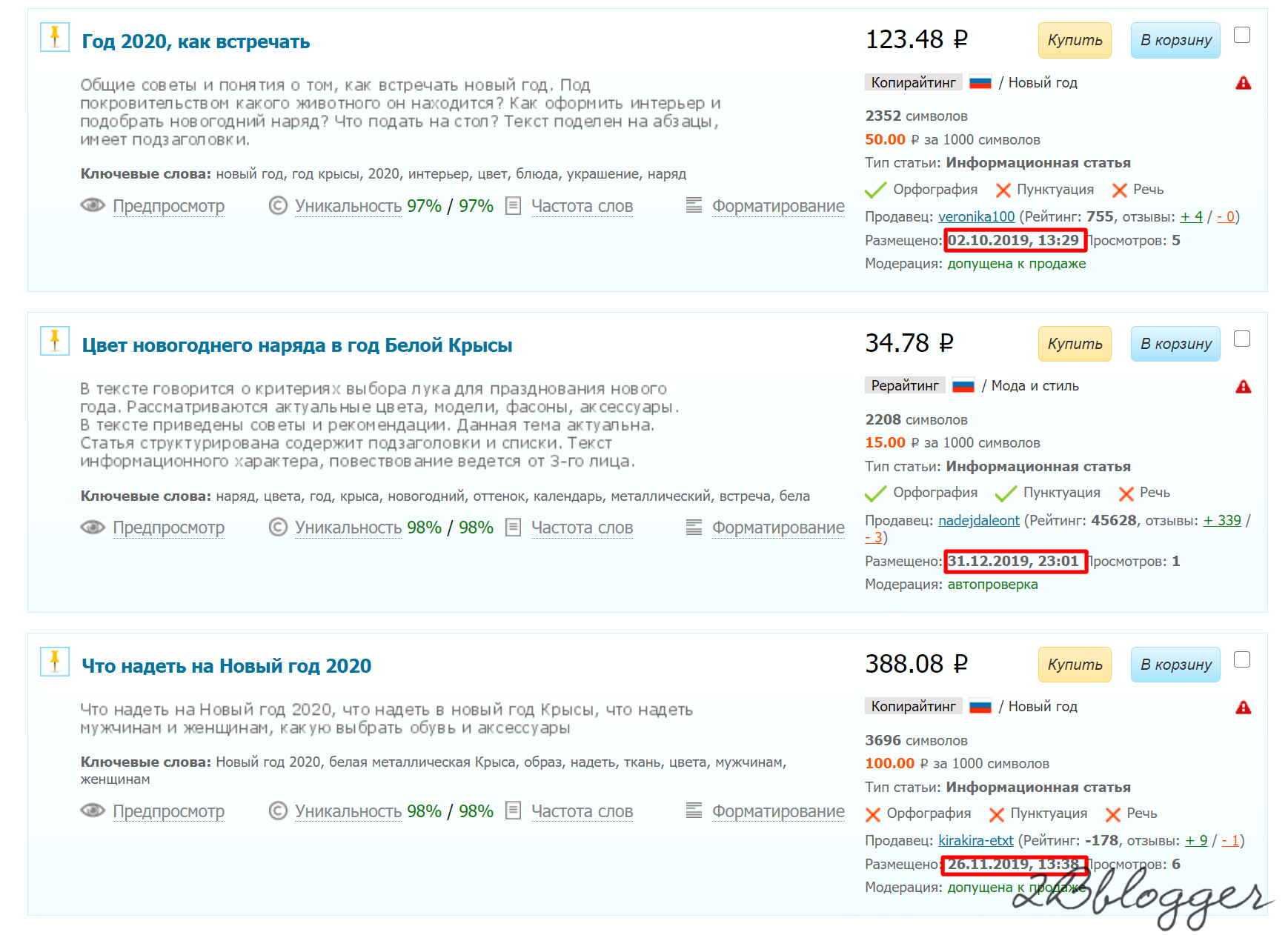Click rating value '45628'
The width and height of the screenshot is (1288, 935).
(1114, 520)
